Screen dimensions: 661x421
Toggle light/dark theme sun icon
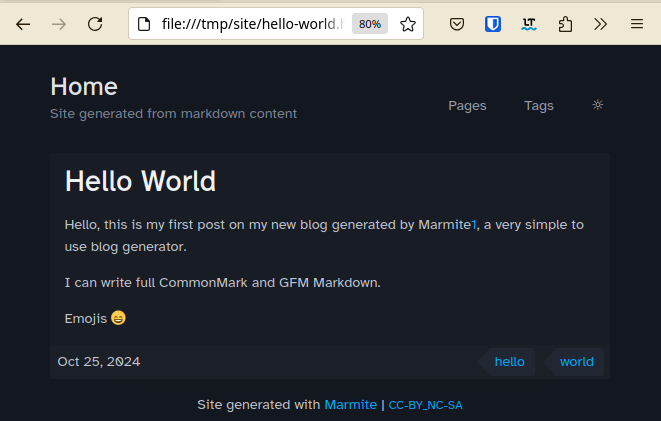click(x=598, y=105)
